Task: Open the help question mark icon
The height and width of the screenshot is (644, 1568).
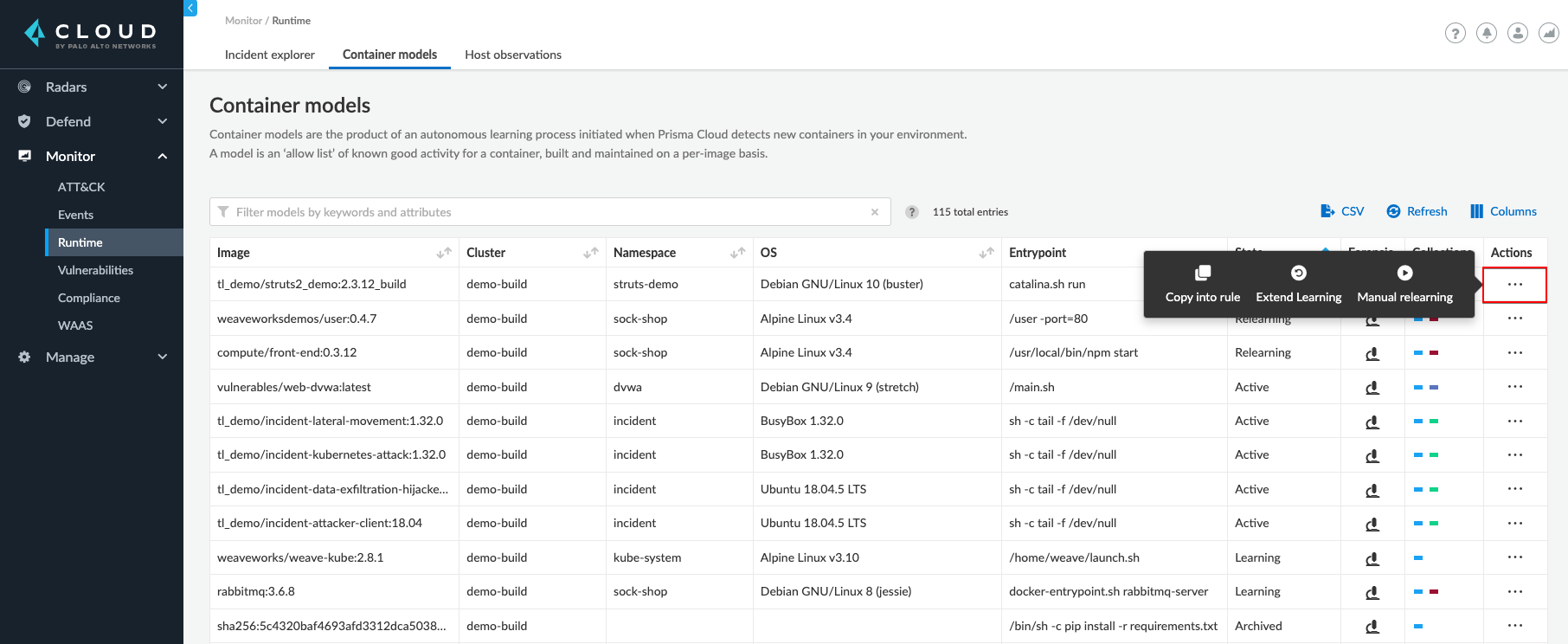Action: click(1456, 33)
